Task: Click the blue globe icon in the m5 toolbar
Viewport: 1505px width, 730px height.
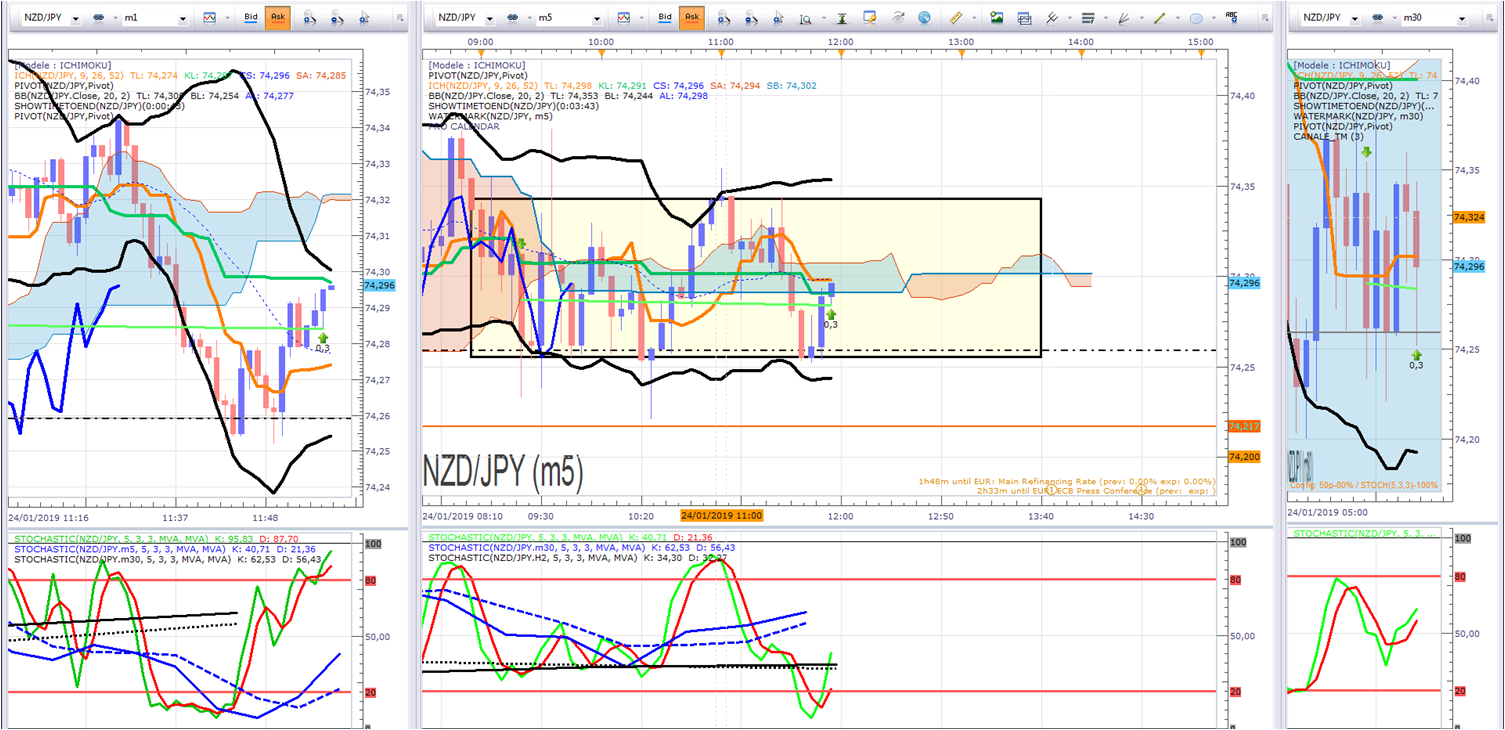Action: pos(924,18)
